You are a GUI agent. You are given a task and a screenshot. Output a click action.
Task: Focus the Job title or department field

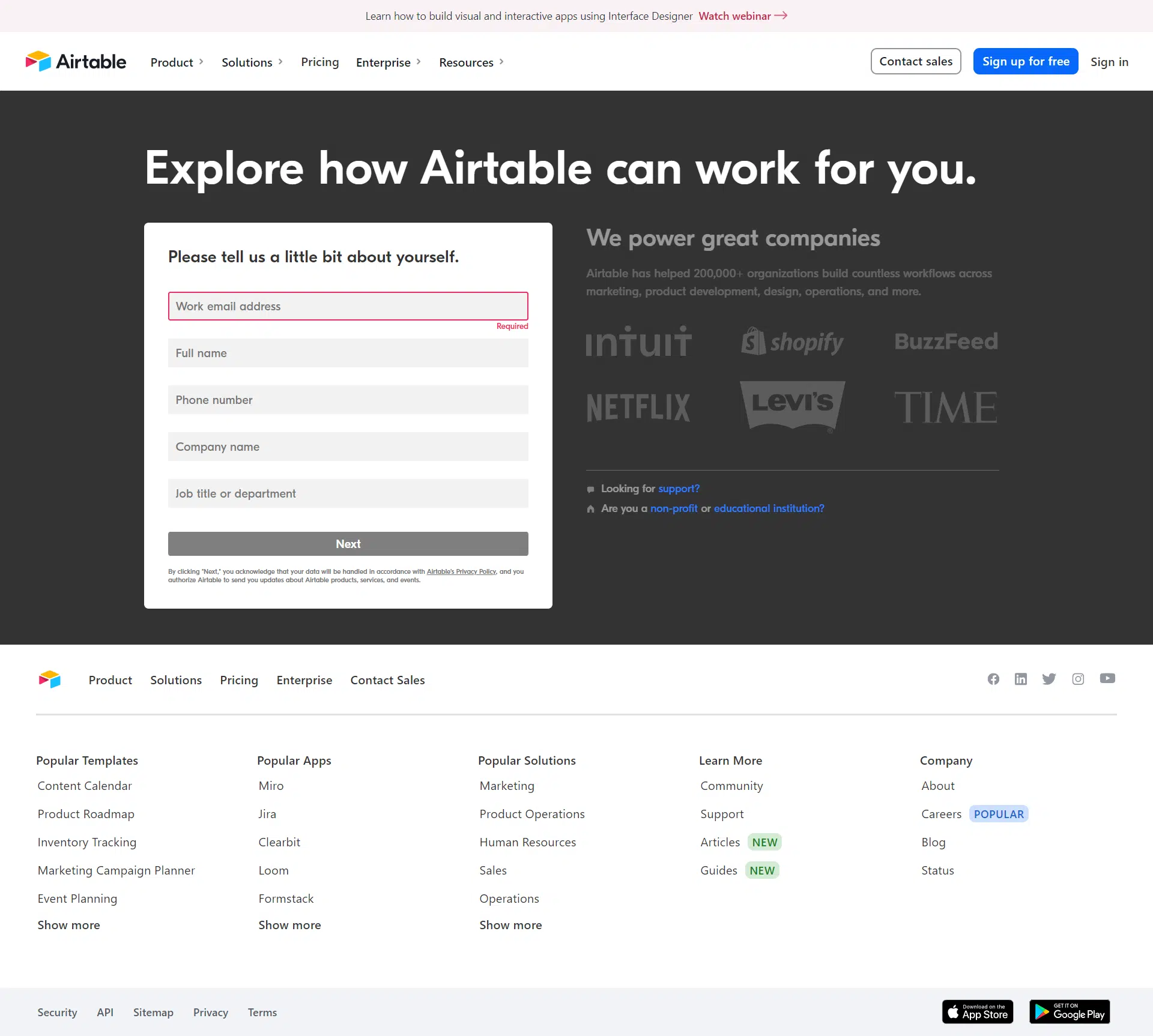(x=348, y=493)
